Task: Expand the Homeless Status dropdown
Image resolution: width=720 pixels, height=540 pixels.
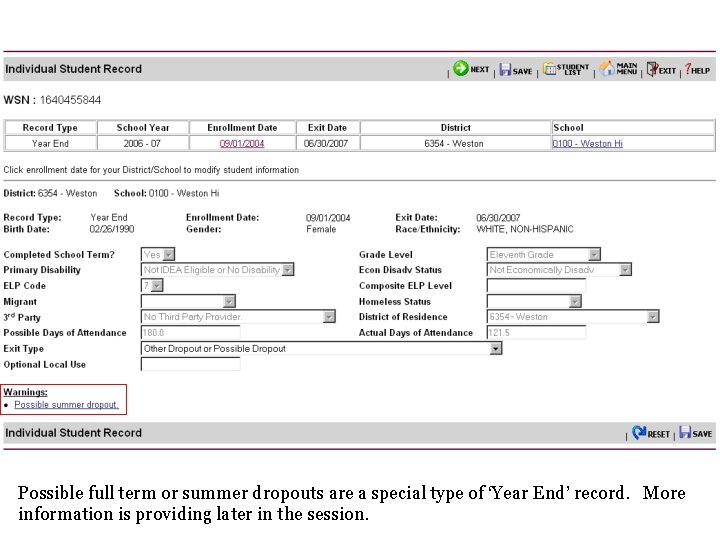Action: (575, 301)
